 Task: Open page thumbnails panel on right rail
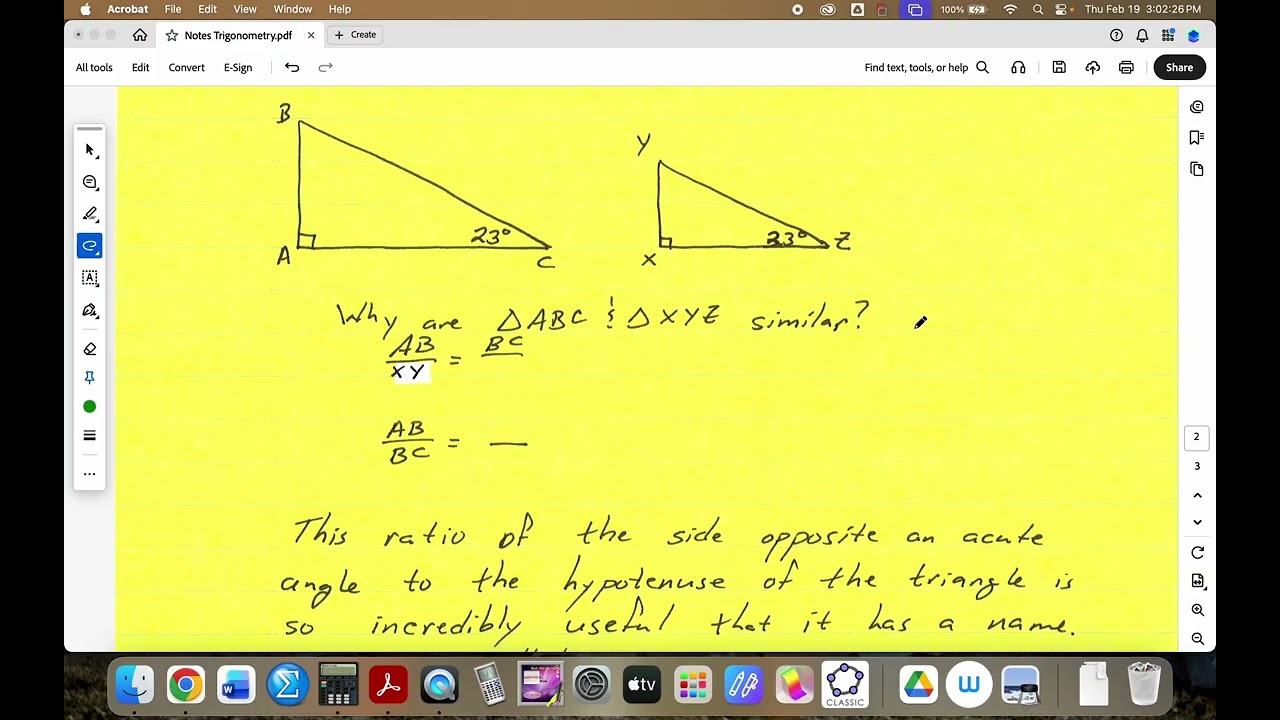coord(1197,169)
